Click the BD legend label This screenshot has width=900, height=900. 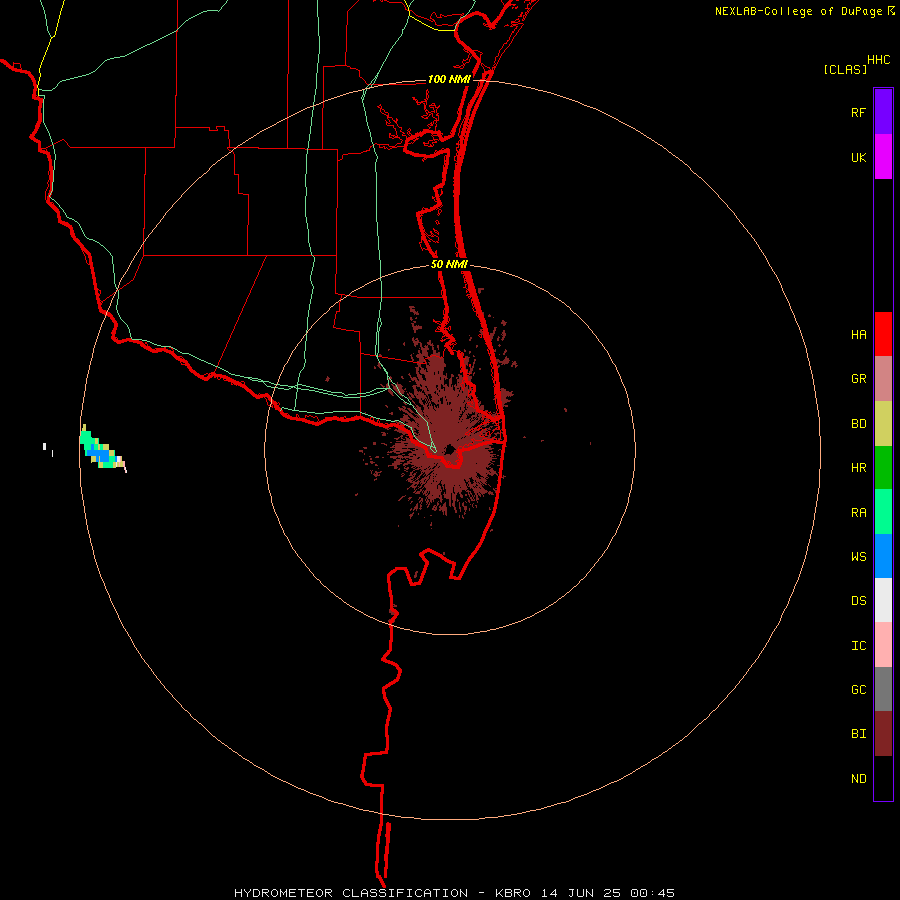858,424
